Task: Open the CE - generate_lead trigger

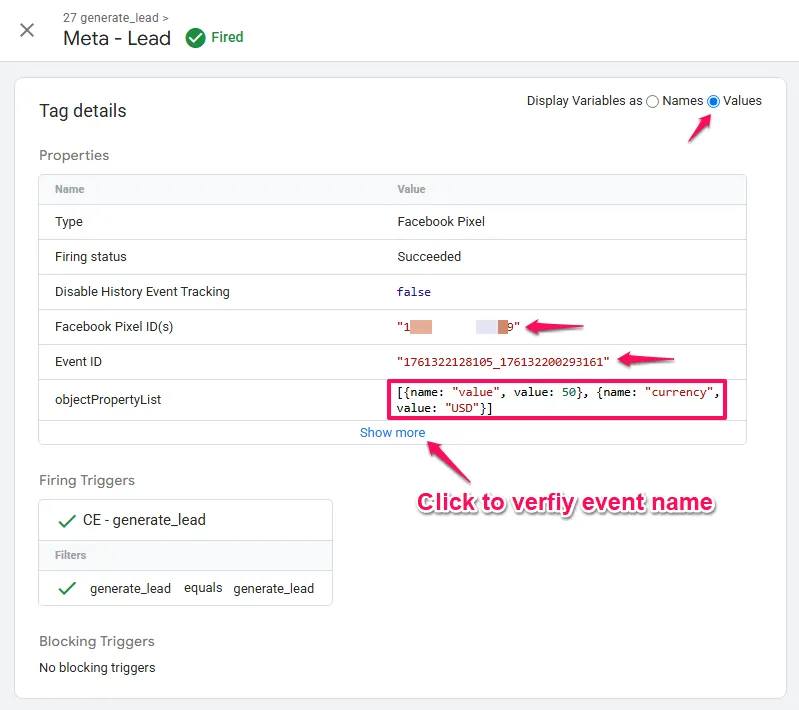Action: coord(144,520)
